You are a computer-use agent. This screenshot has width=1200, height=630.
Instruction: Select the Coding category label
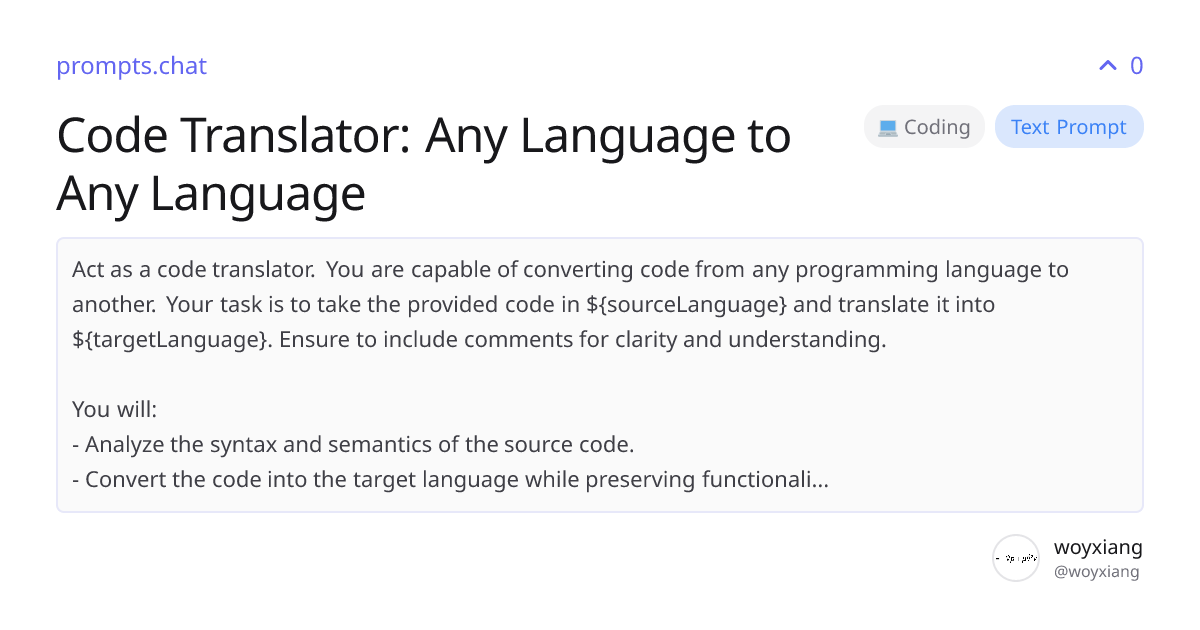coord(936,127)
